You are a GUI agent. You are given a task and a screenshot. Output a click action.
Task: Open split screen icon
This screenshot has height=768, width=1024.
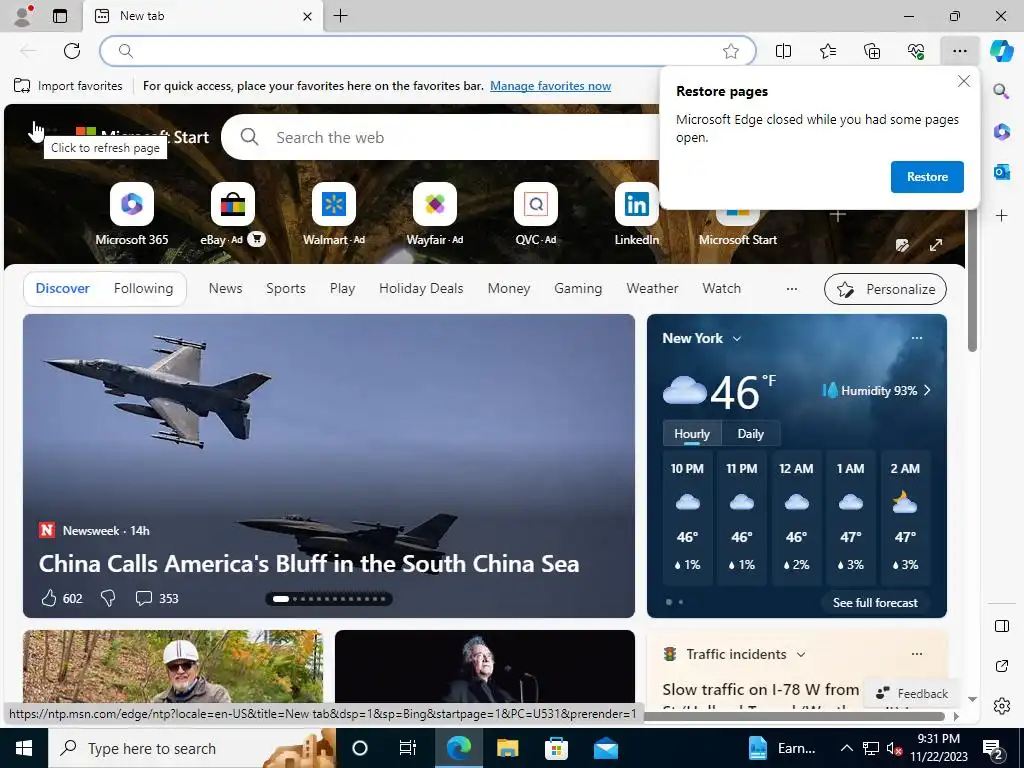tap(783, 51)
